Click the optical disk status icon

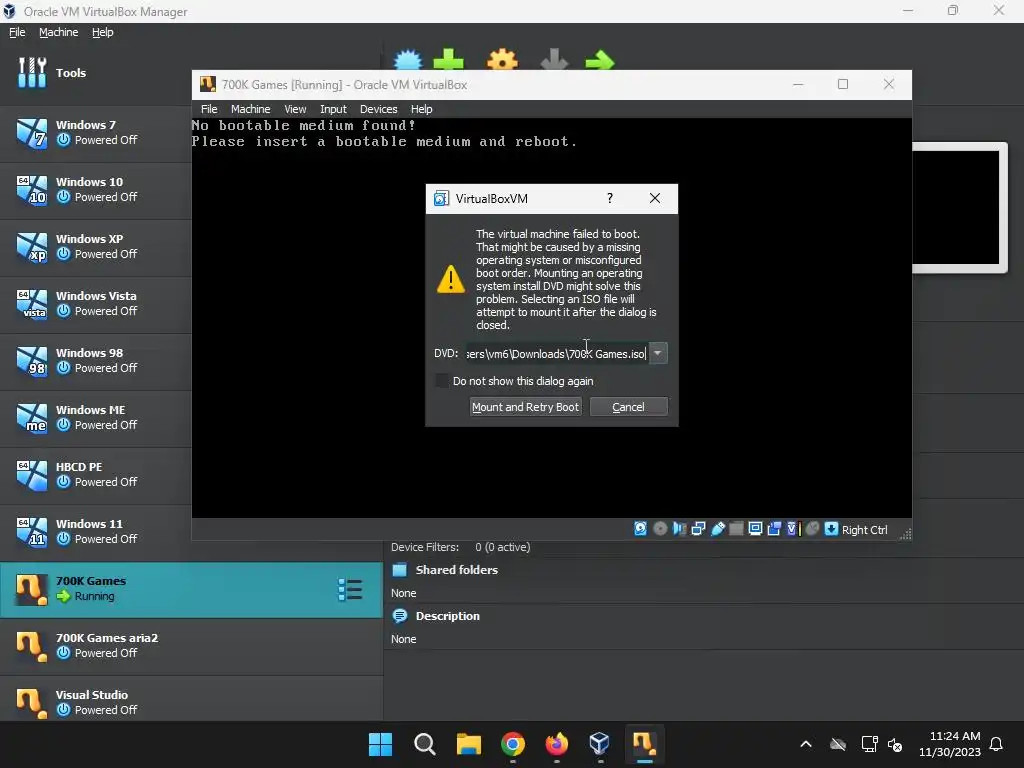660,529
